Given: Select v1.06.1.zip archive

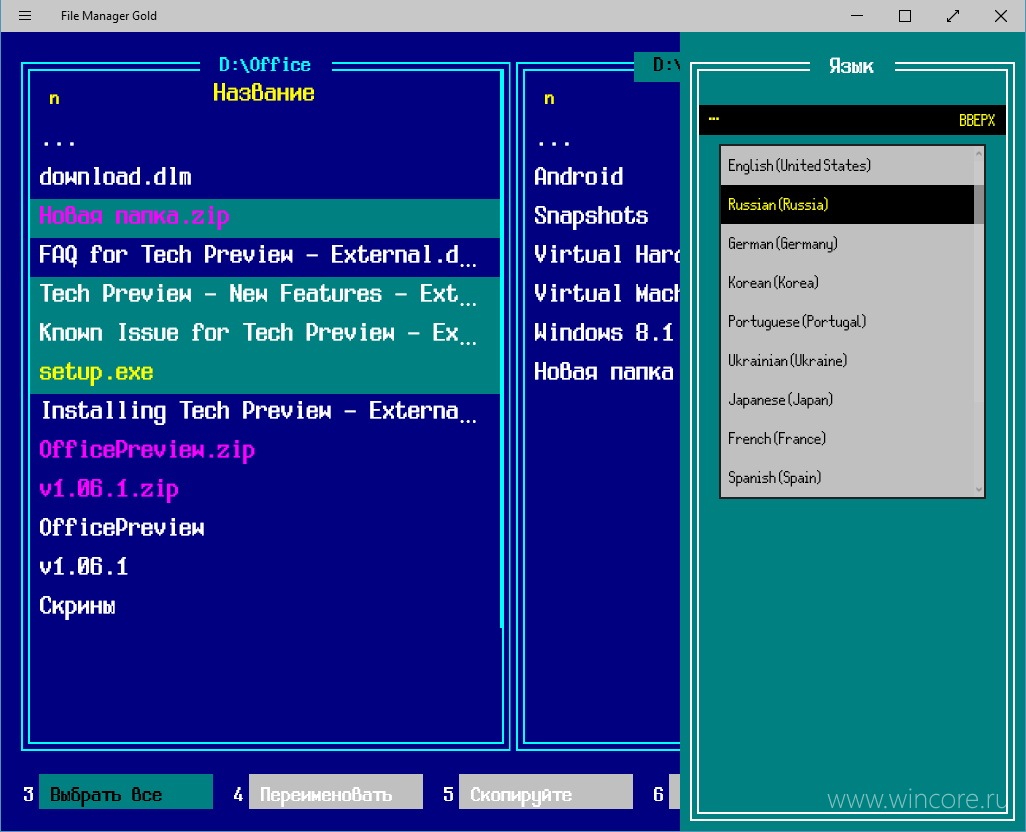Looking at the screenshot, I should click(264, 489).
